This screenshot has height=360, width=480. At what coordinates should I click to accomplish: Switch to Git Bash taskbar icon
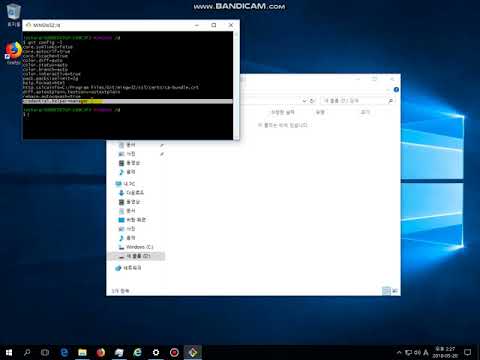[x=193, y=352]
